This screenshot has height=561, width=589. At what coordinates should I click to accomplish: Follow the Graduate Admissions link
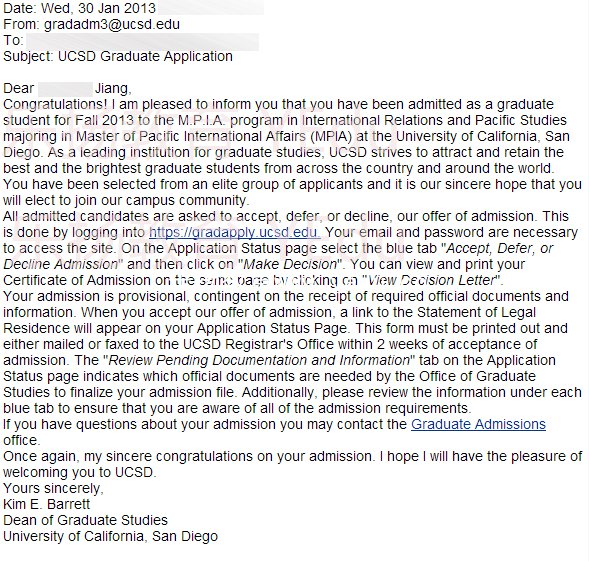[478, 424]
